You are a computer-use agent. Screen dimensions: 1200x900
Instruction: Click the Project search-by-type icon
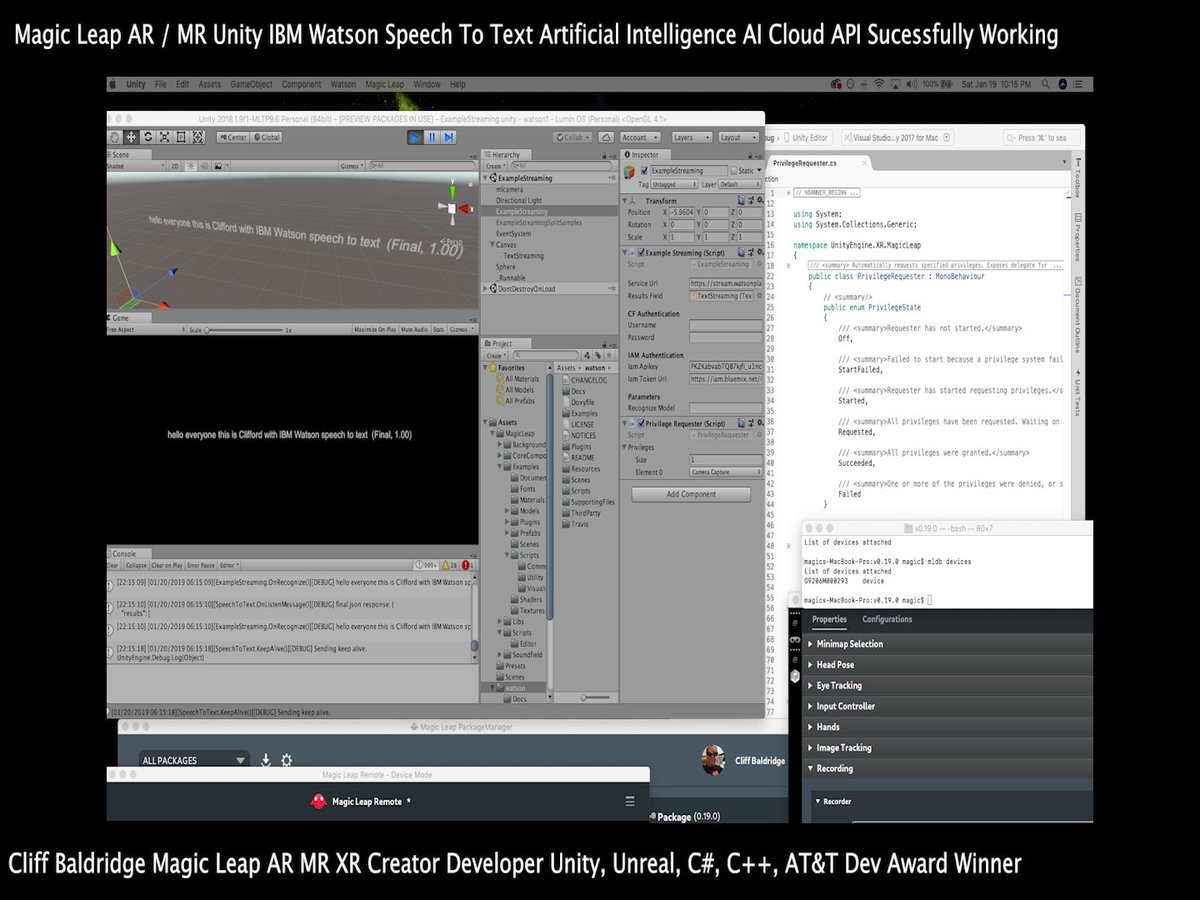point(588,355)
